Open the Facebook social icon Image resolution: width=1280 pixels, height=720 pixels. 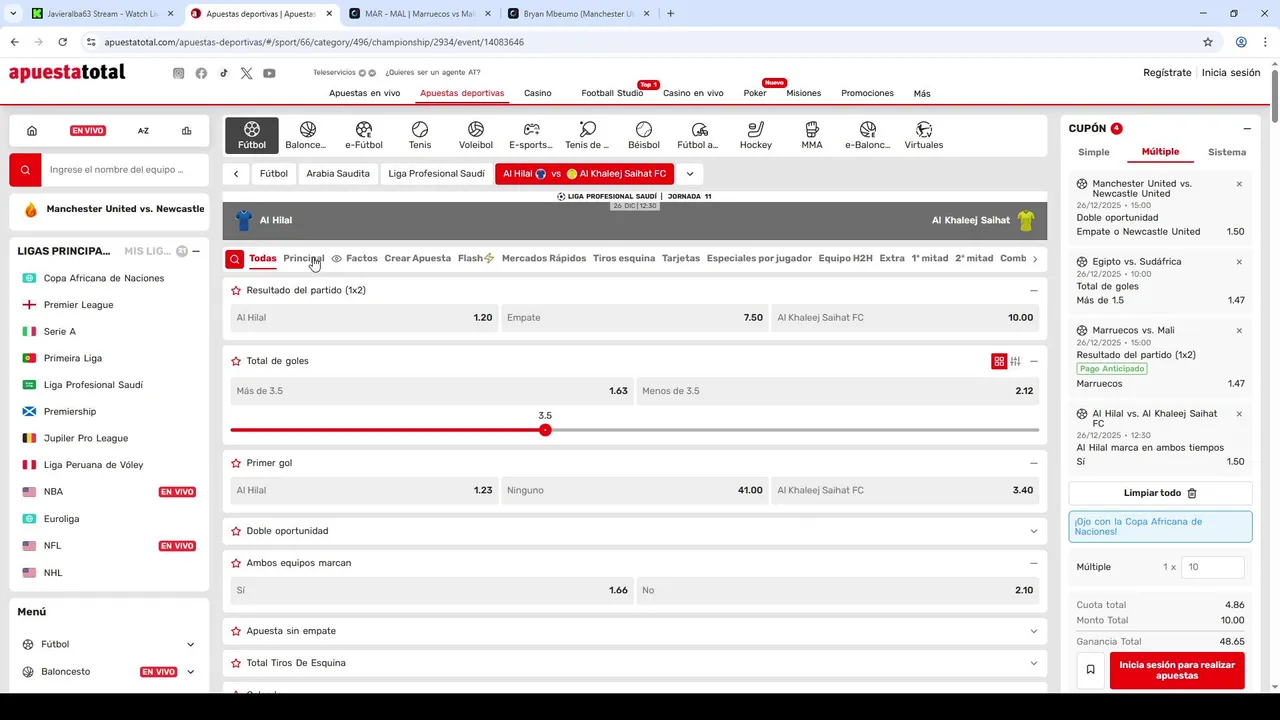point(201,73)
